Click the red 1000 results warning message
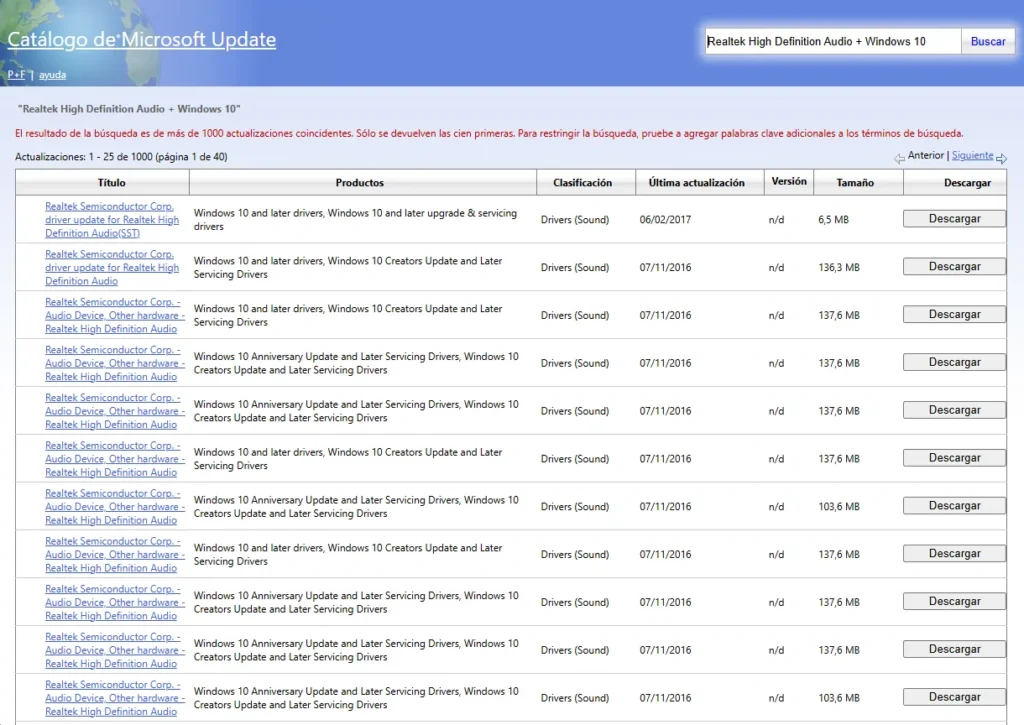 (x=489, y=133)
